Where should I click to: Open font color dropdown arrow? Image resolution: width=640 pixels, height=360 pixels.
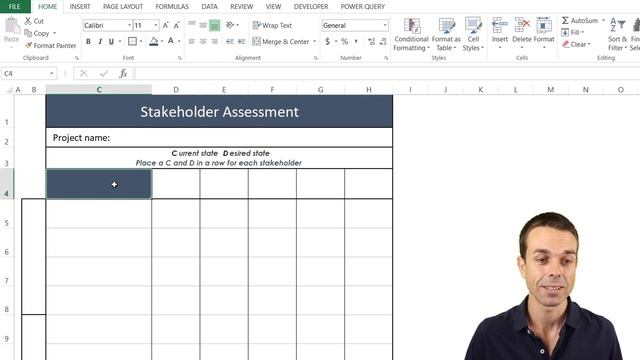179,41
